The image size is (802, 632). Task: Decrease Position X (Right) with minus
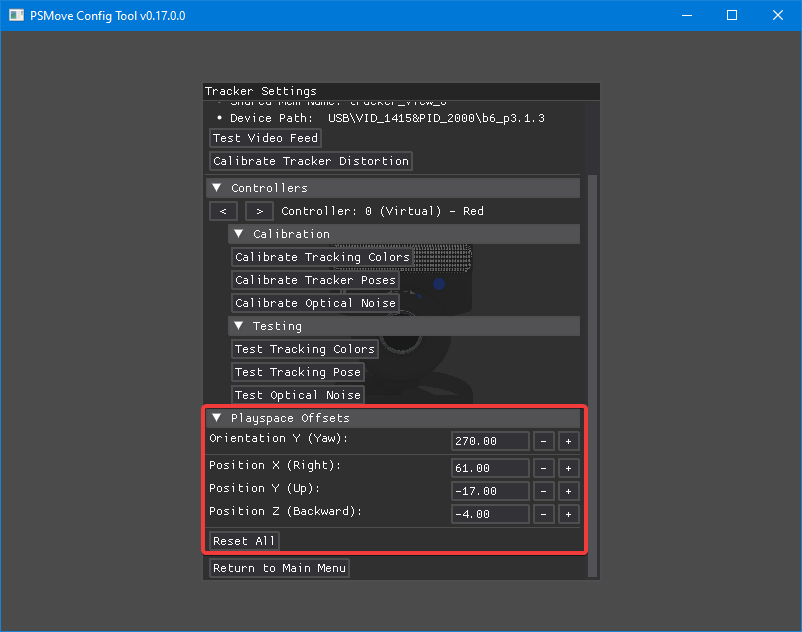(x=544, y=468)
